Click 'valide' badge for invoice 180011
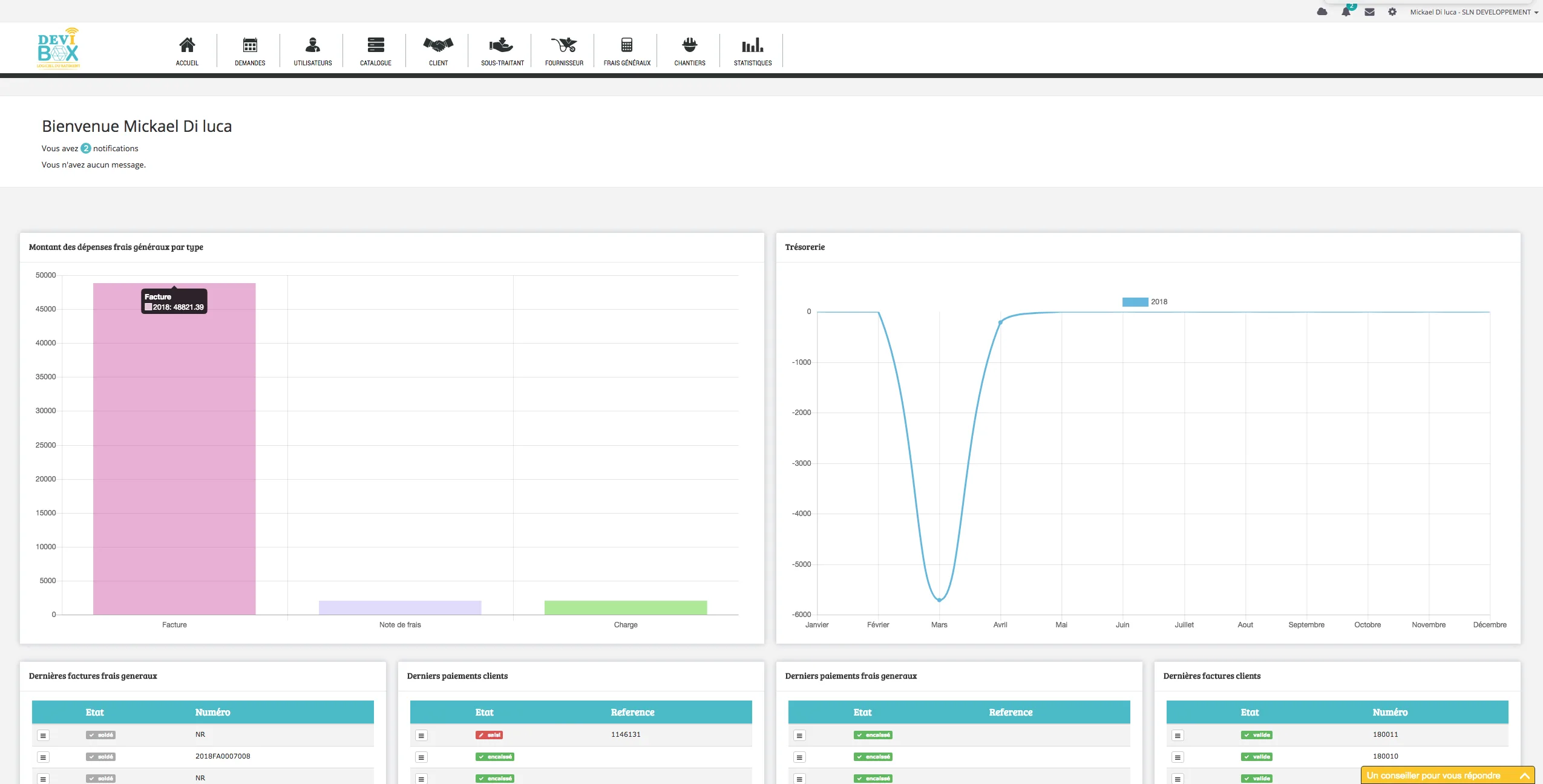Screen dimensions: 1543x784 tap(1257, 735)
